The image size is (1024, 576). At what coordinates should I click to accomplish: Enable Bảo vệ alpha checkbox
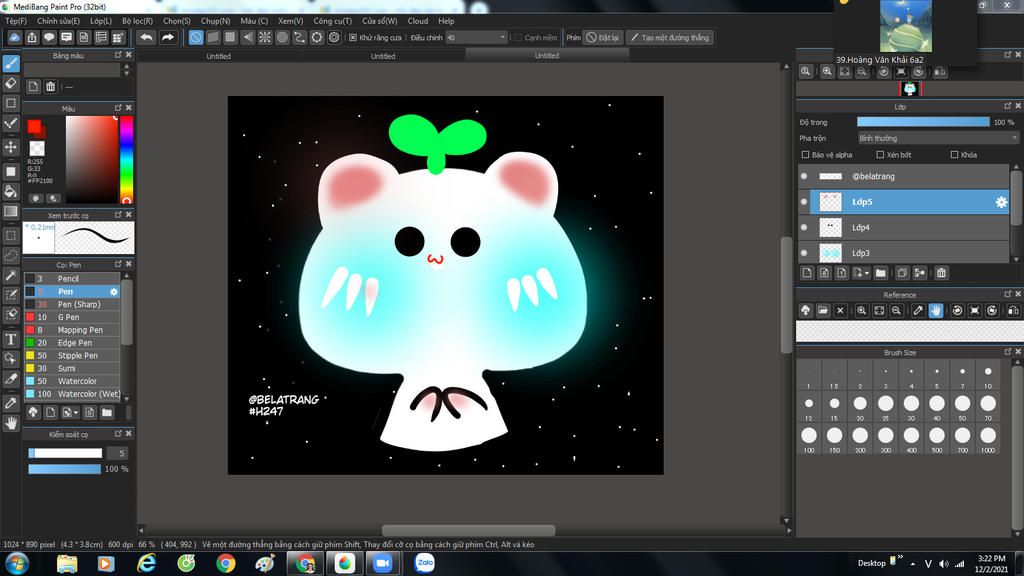tap(805, 155)
